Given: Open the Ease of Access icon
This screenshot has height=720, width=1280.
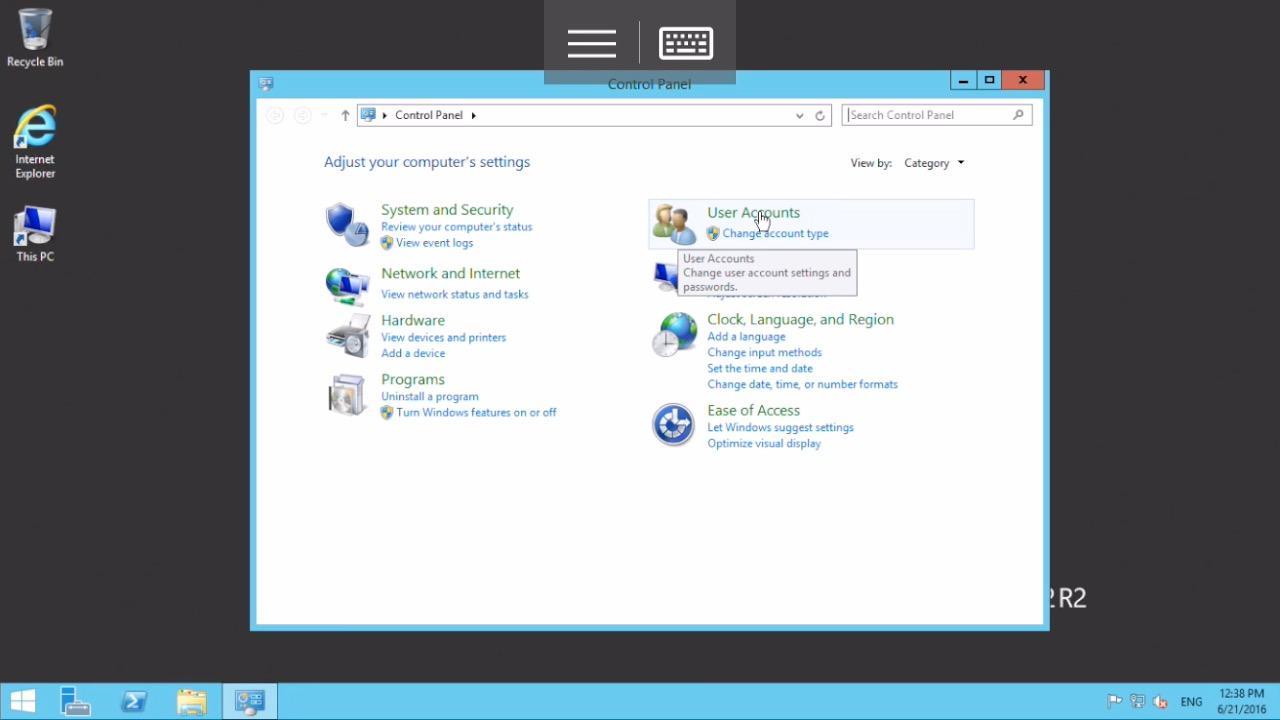Looking at the screenshot, I should tap(673, 424).
